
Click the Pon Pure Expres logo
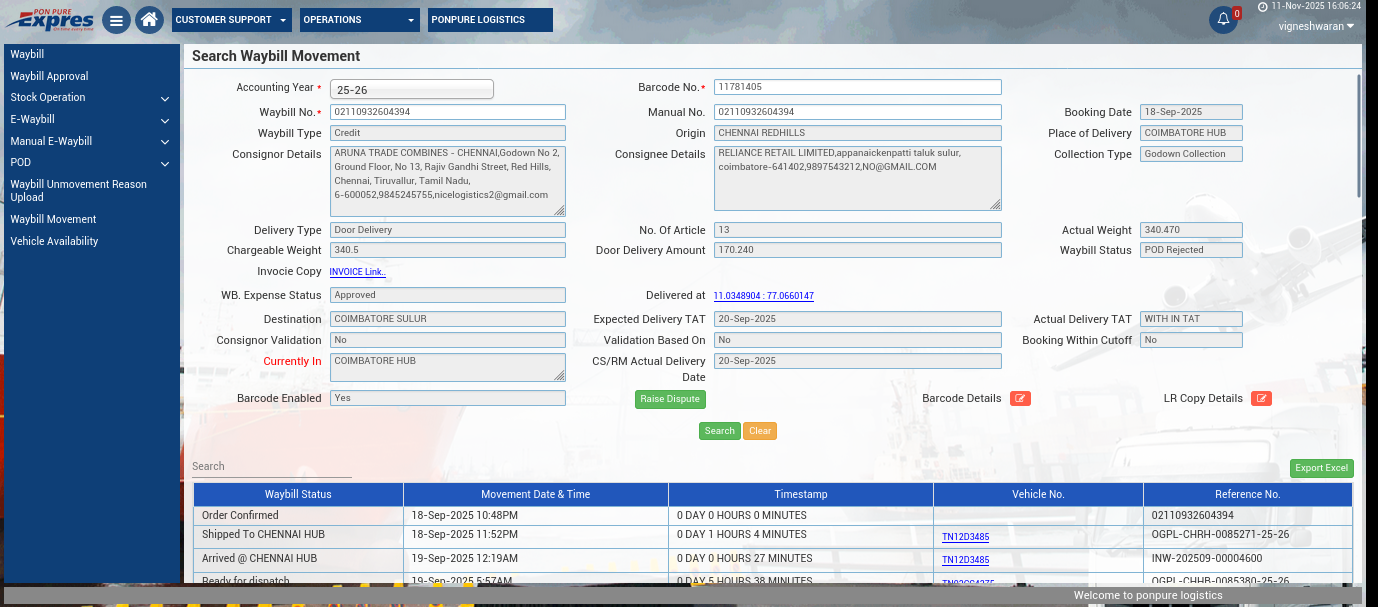coord(50,19)
